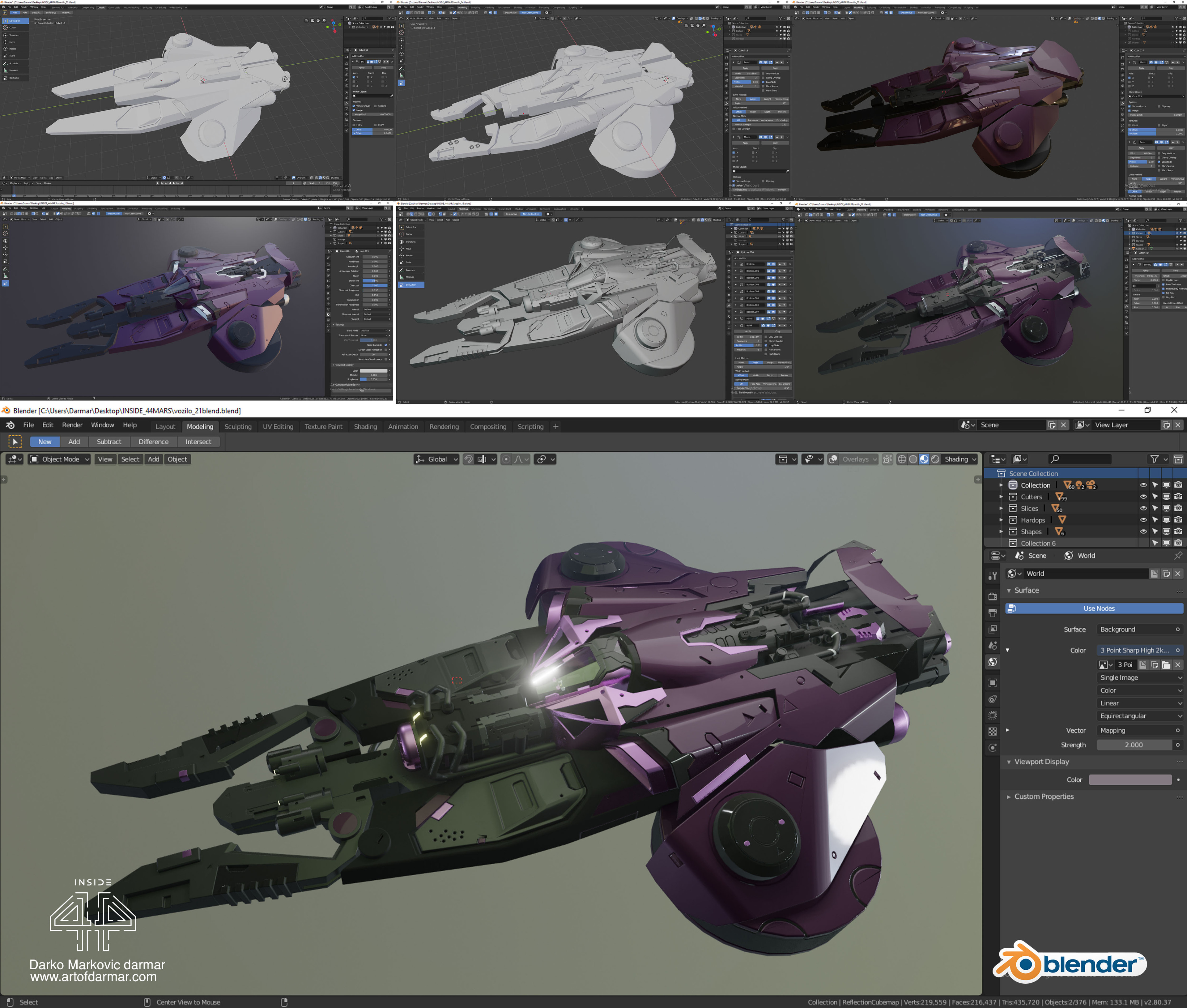Open the View Layer properties tab

point(993,629)
